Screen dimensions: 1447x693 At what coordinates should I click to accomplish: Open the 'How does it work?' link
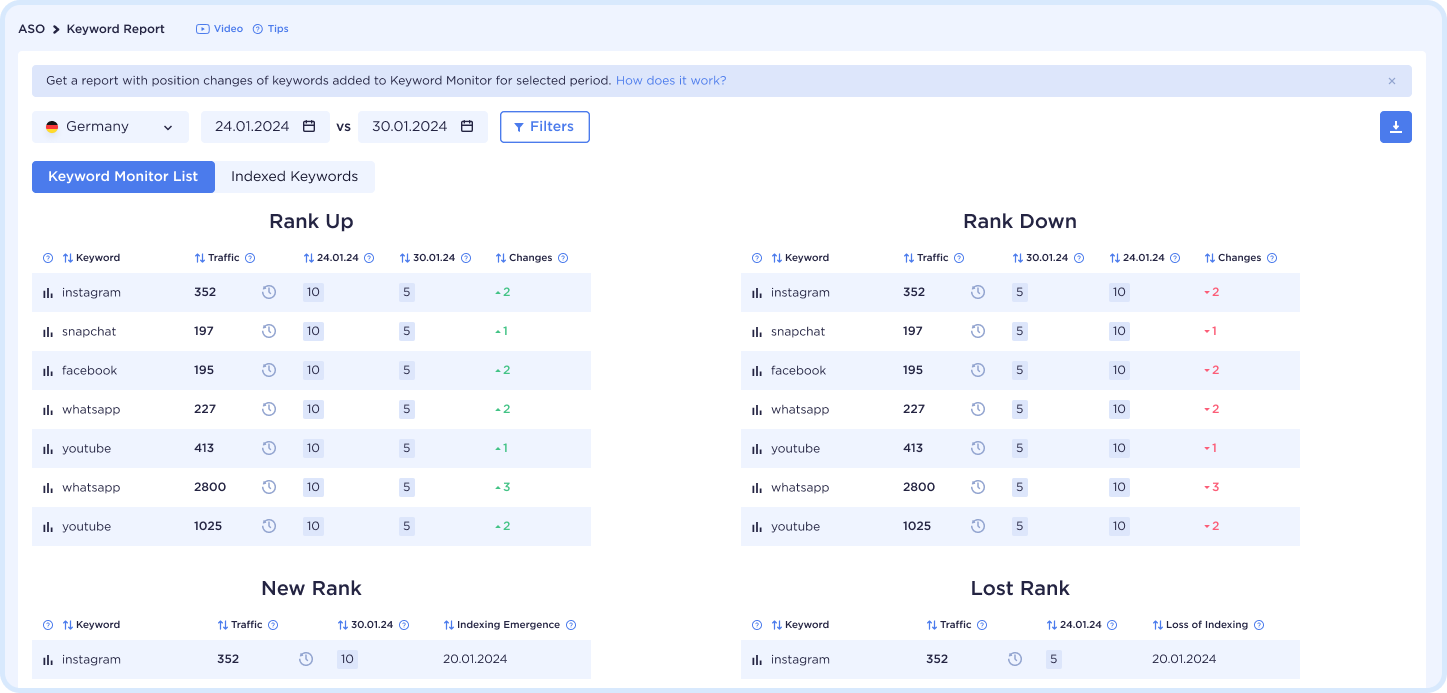click(671, 81)
